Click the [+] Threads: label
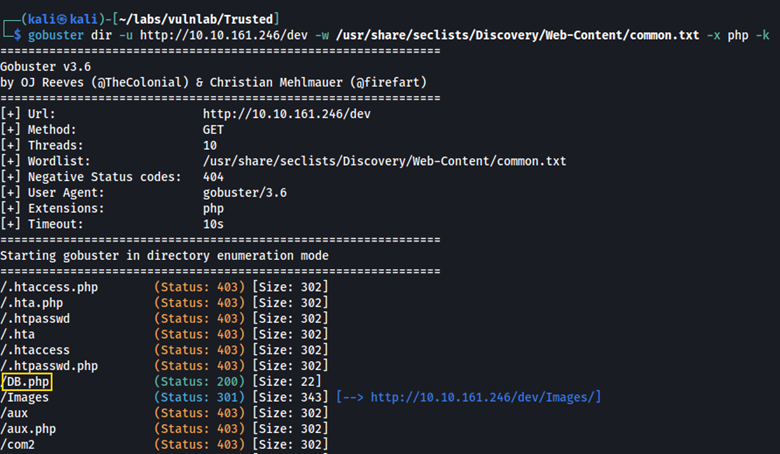Image resolution: width=780 pixels, height=454 pixels. pos(42,146)
